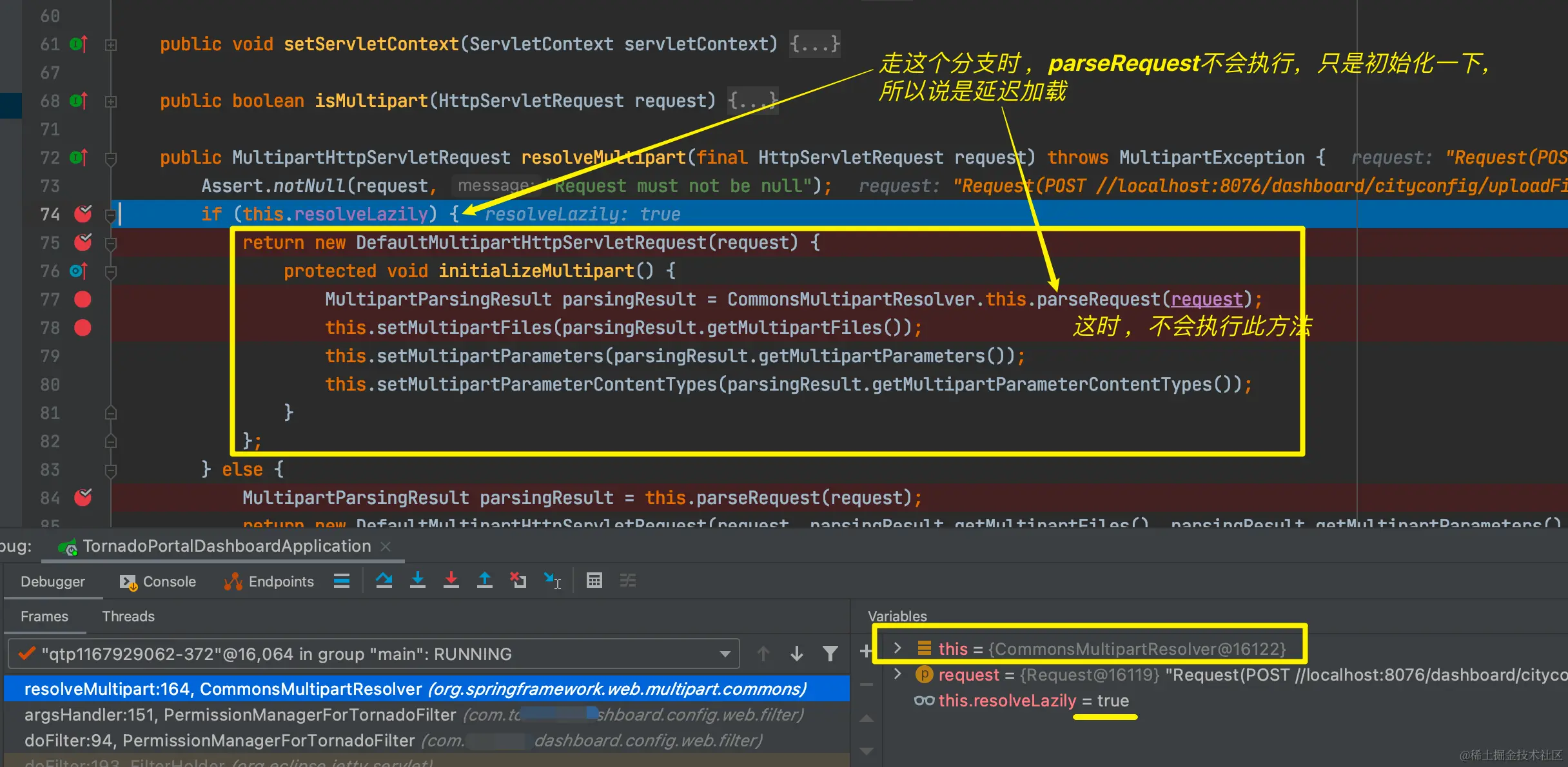
Task: Click the Step Over debugger icon
Action: 384,581
